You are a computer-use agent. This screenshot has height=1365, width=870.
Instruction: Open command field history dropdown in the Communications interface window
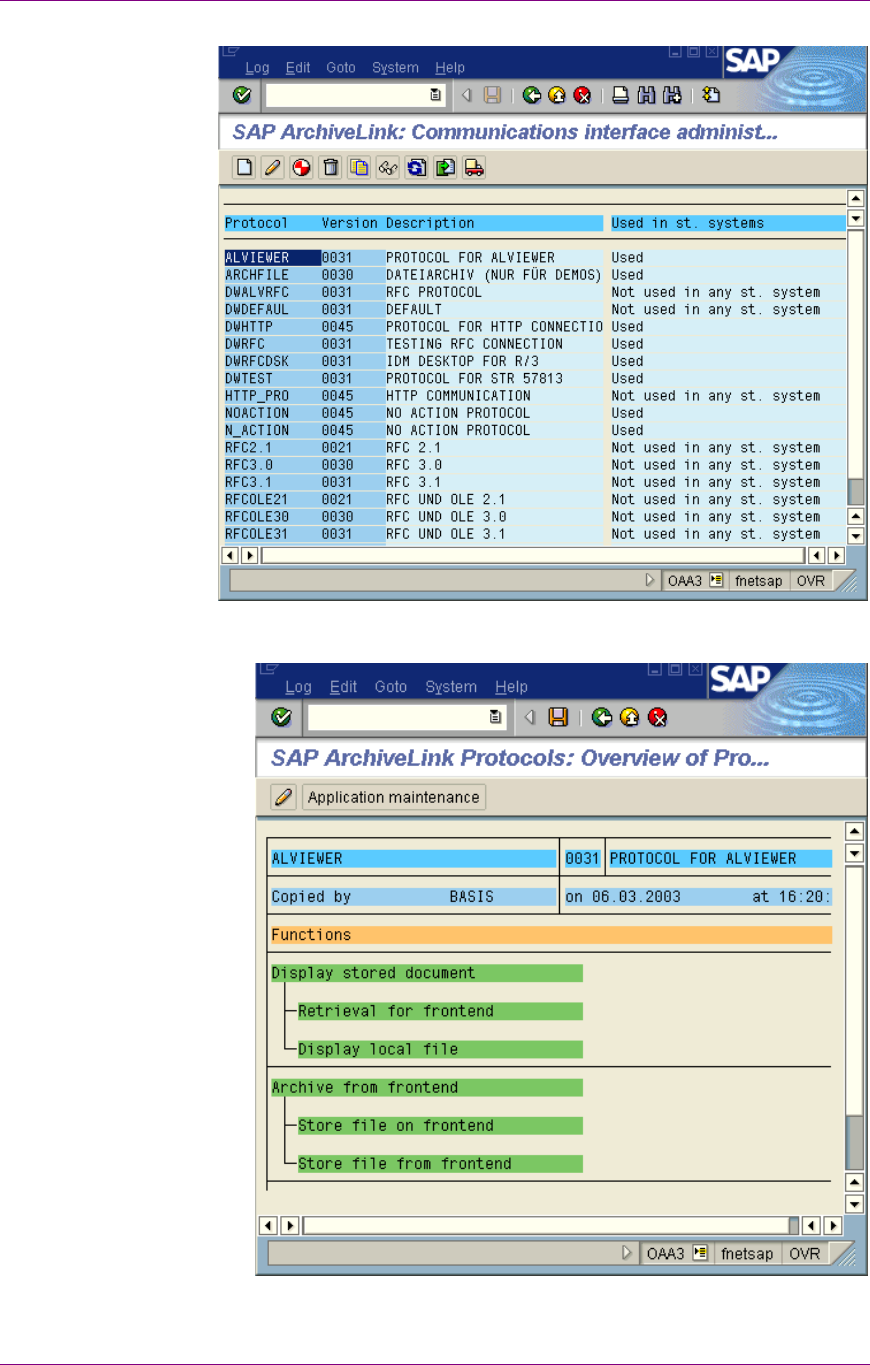click(x=435, y=96)
